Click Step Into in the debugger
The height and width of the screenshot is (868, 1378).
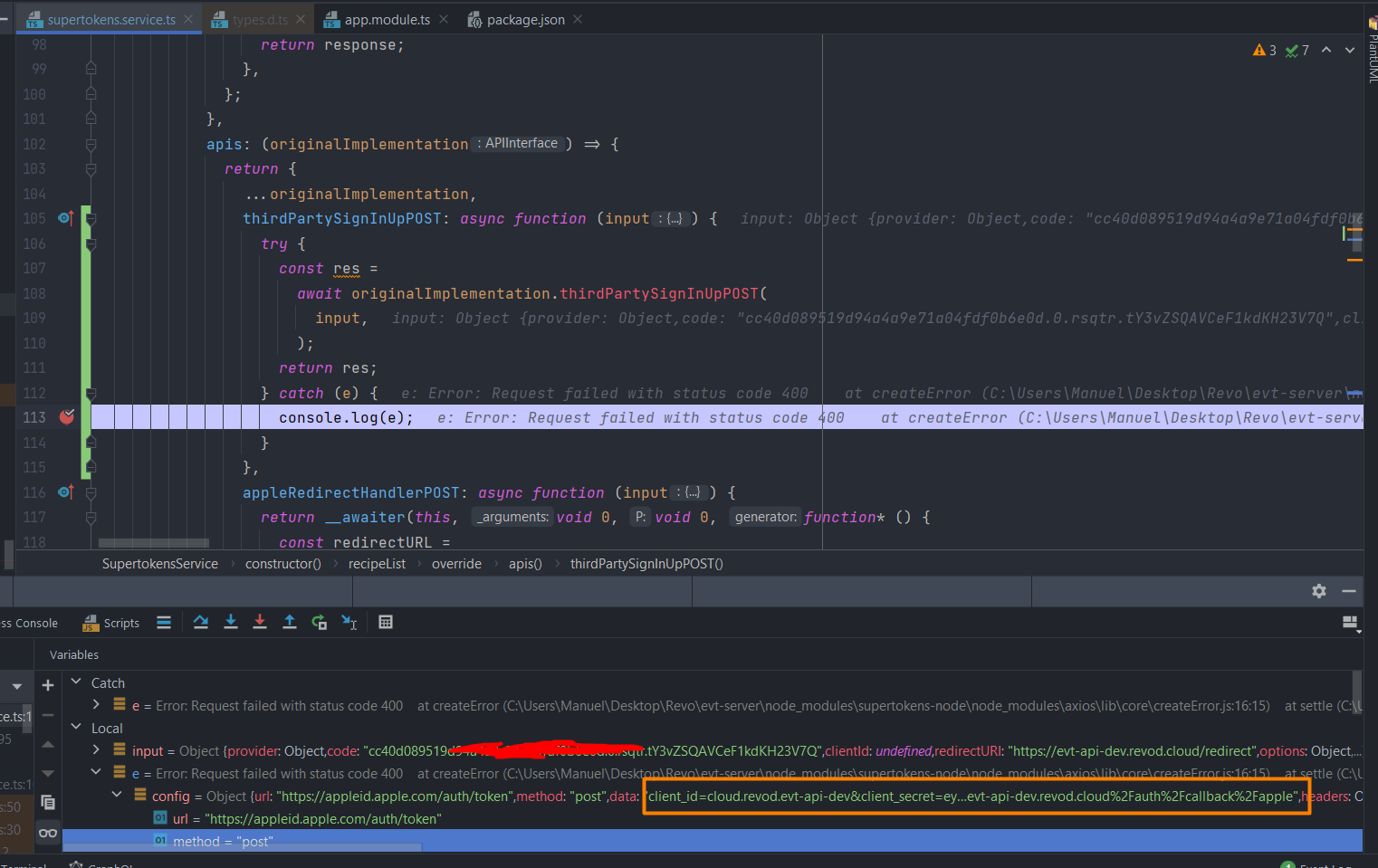tap(231, 622)
